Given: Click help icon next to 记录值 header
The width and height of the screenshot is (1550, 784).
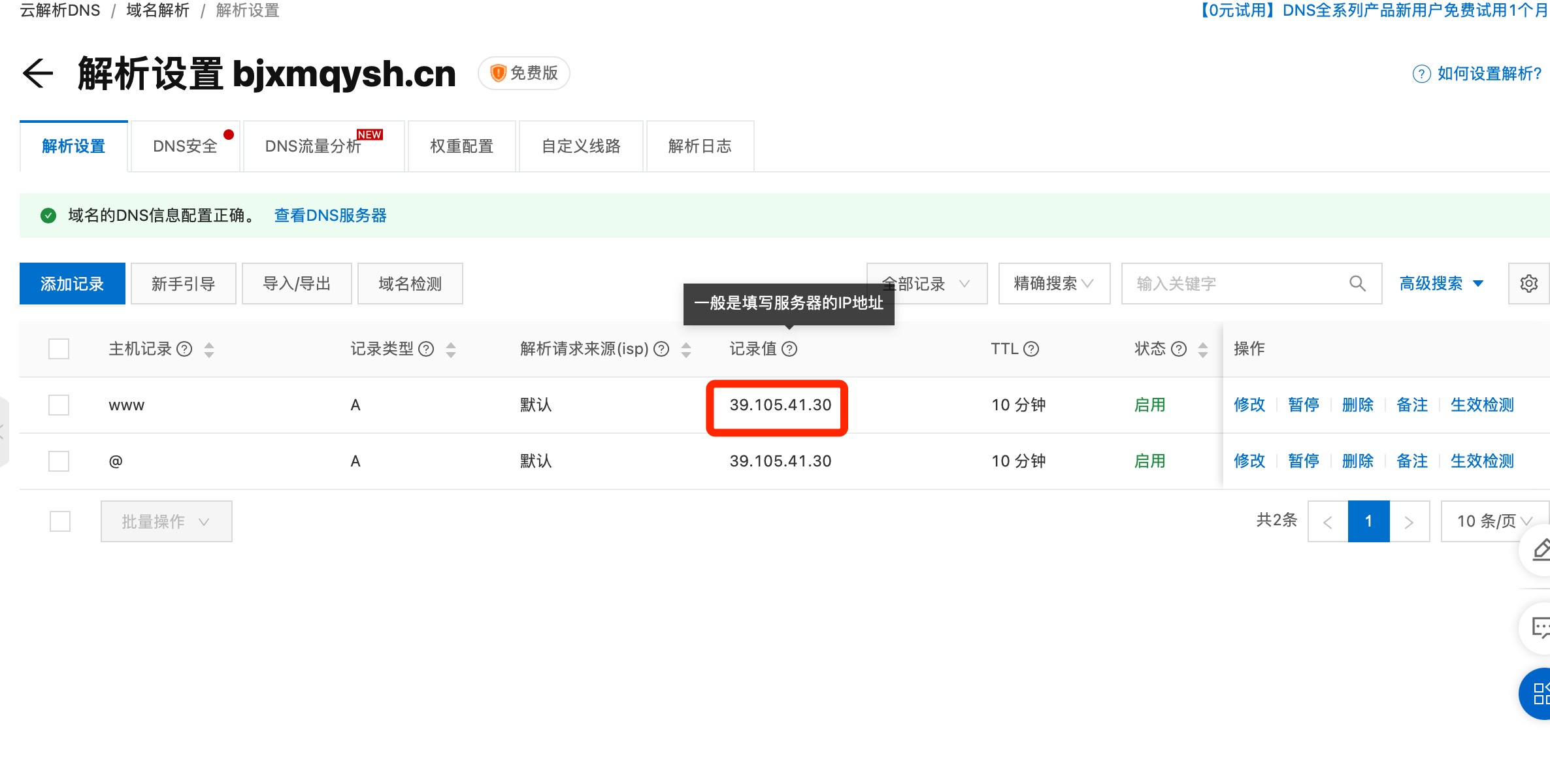Looking at the screenshot, I should 789,349.
